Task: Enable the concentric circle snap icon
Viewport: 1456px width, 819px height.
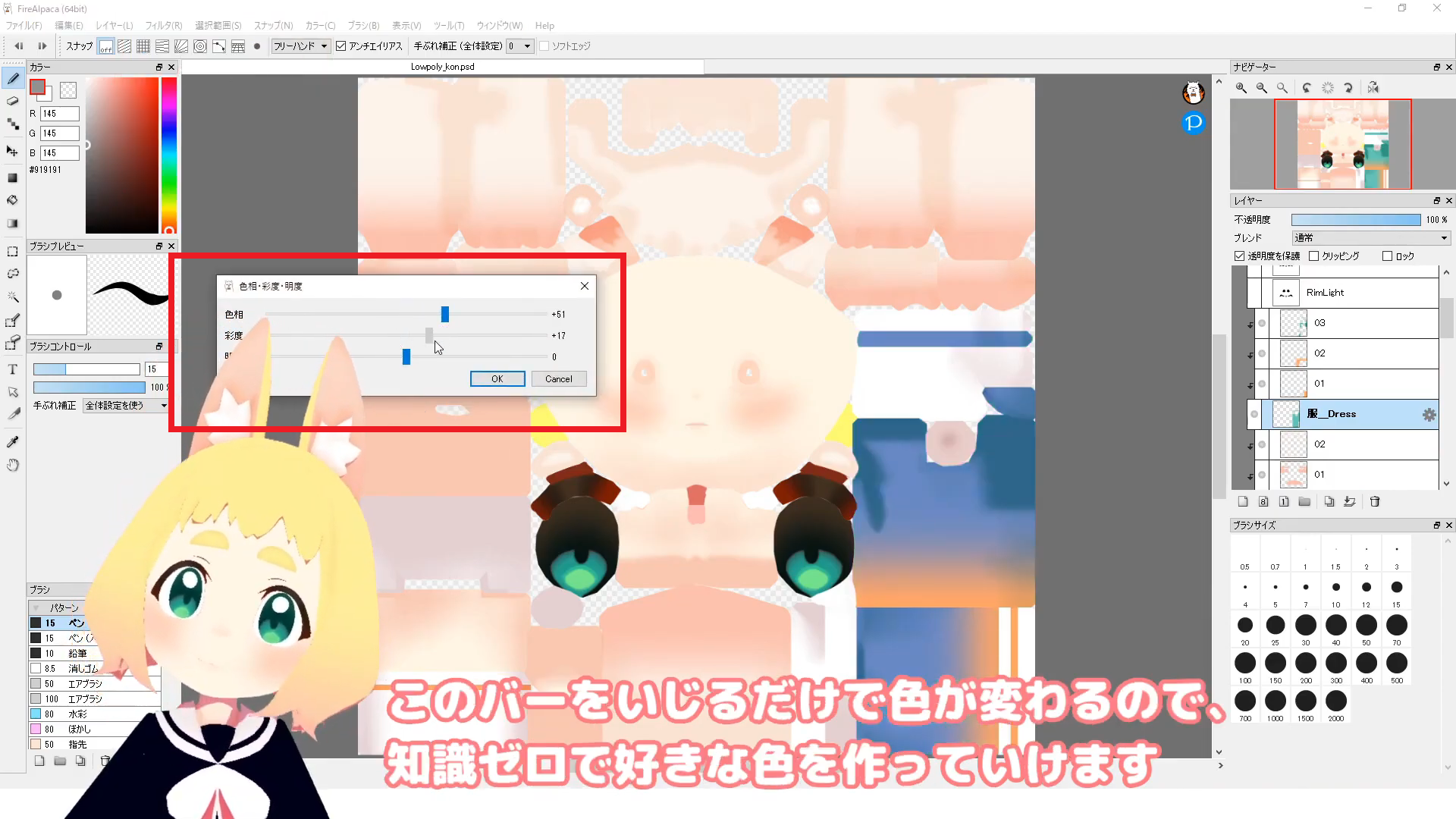Action: [200, 46]
